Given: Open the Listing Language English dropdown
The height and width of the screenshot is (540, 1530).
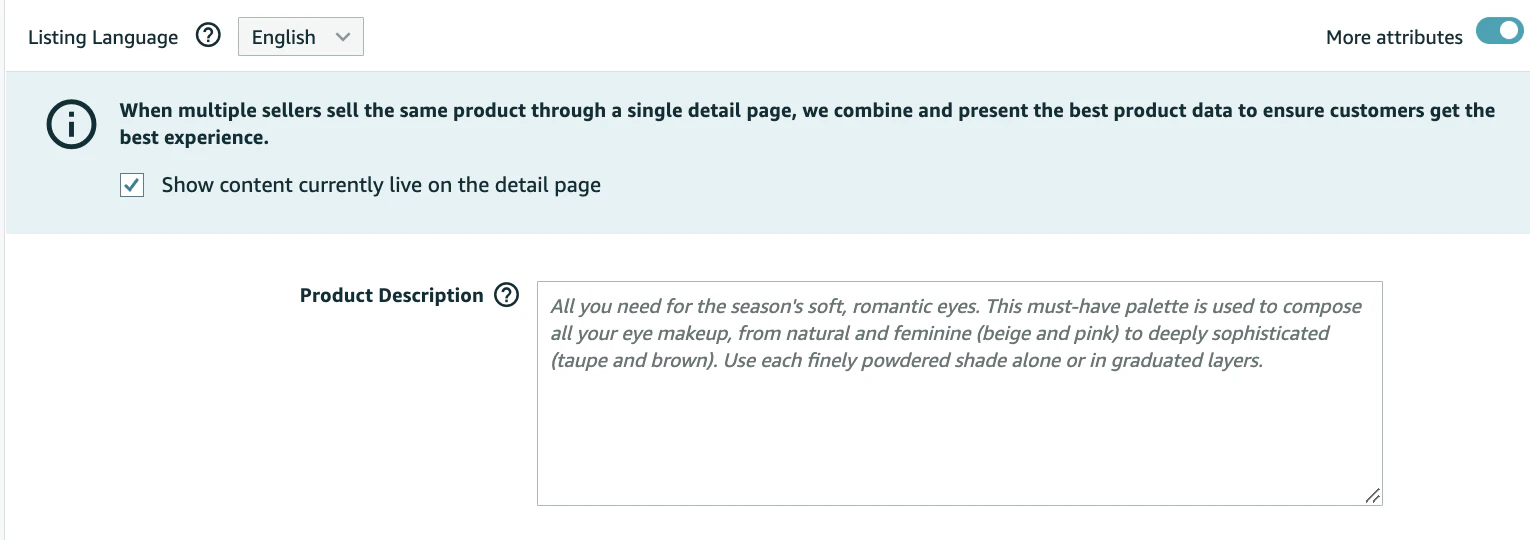Looking at the screenshot, I should (301, 37).
